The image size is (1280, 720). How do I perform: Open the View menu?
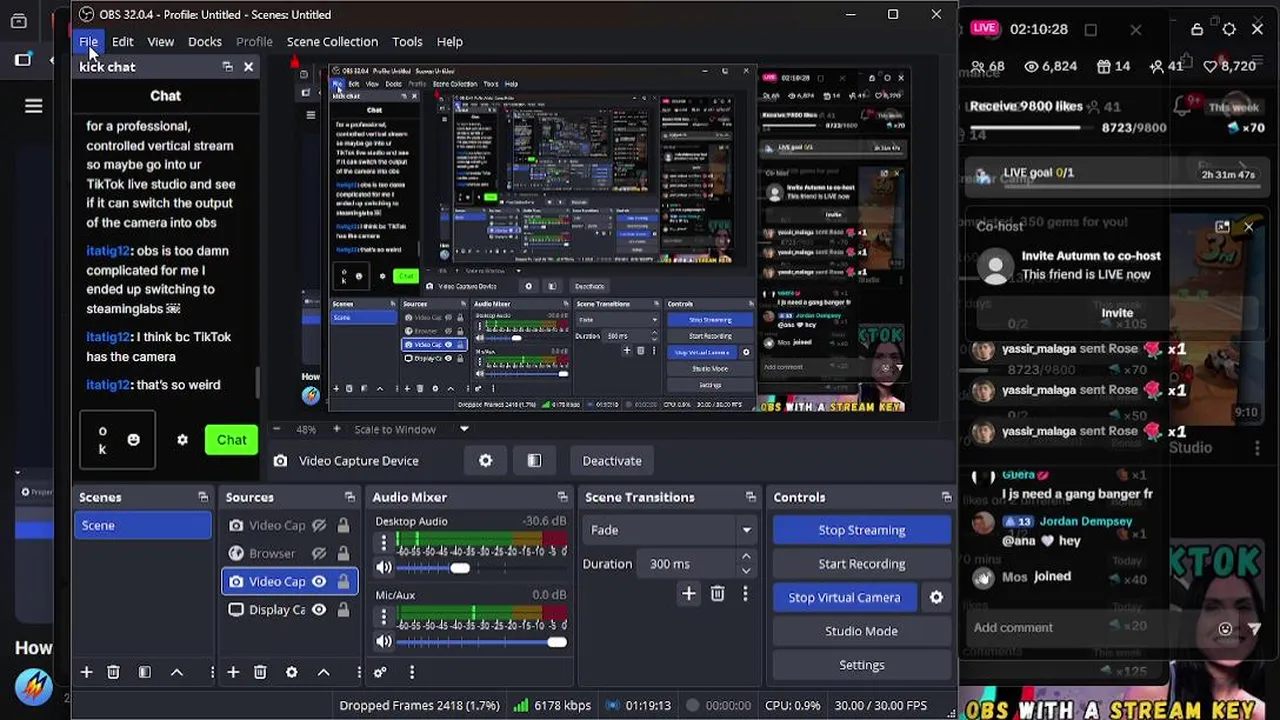(x=160, y=42)
